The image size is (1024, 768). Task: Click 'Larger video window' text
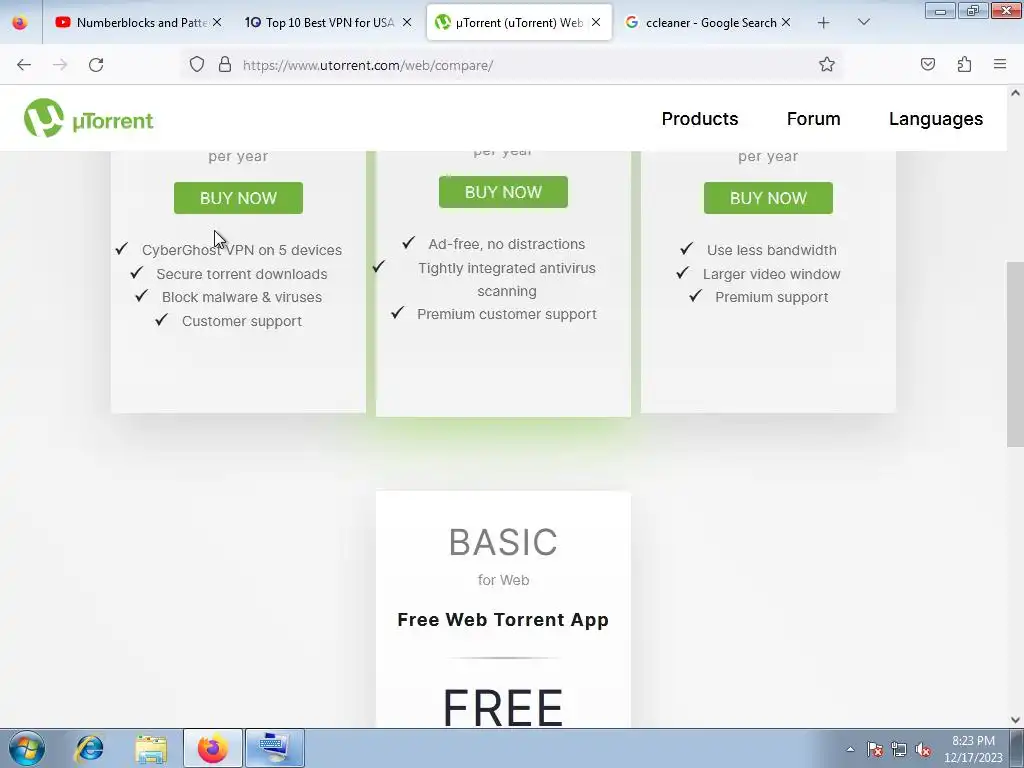pos(771,274)
